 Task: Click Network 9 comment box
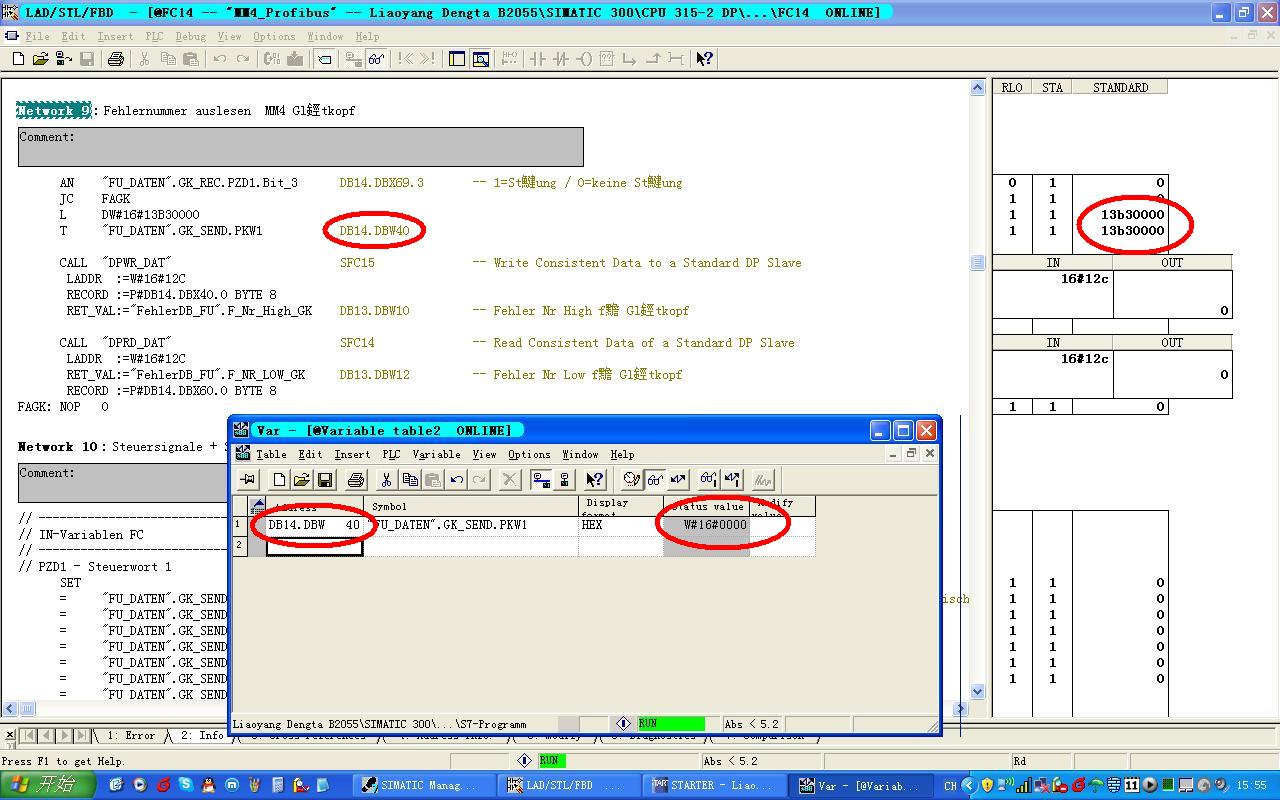click(x=301, y=147)
